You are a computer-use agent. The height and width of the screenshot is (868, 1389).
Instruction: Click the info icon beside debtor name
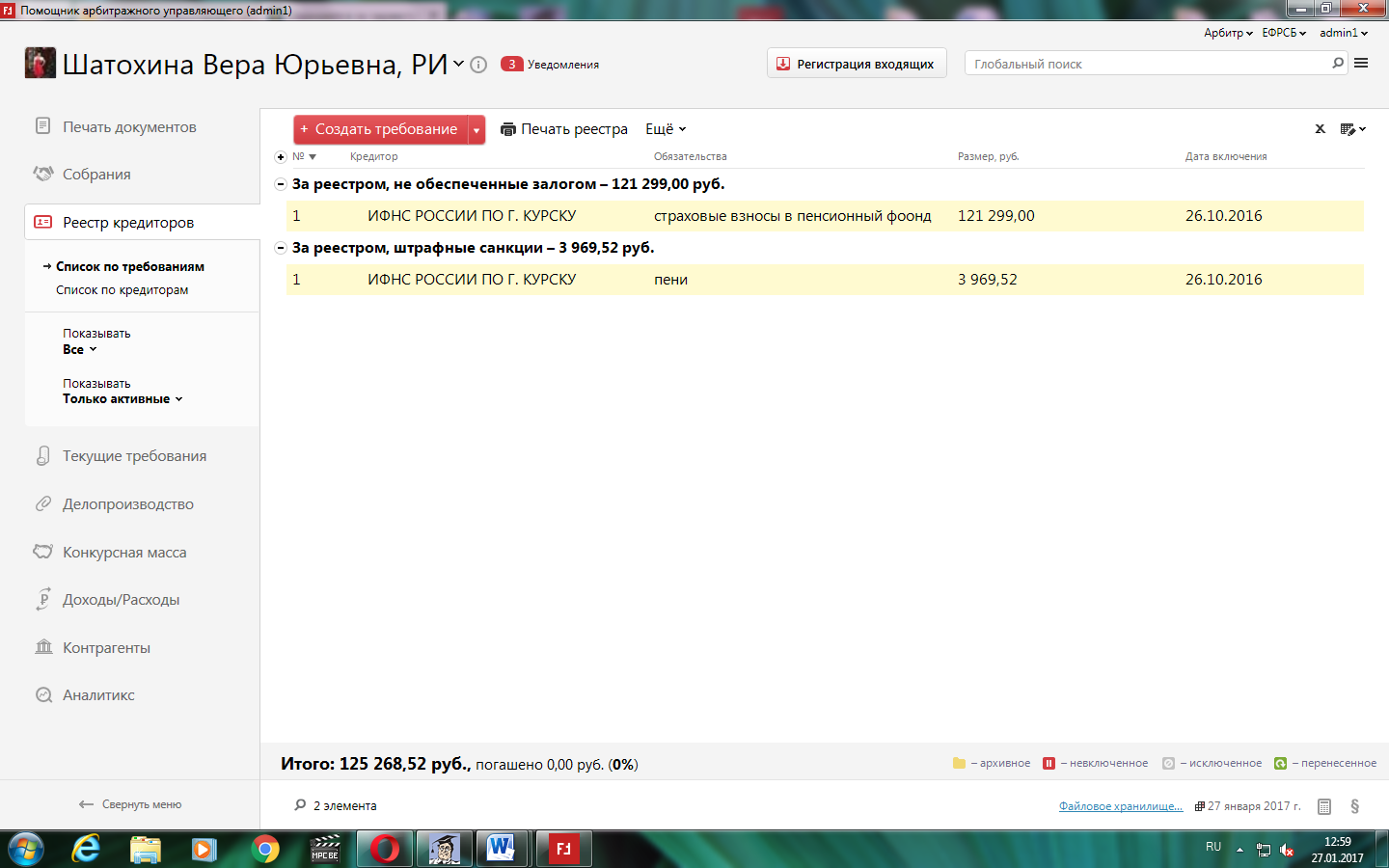478,65
